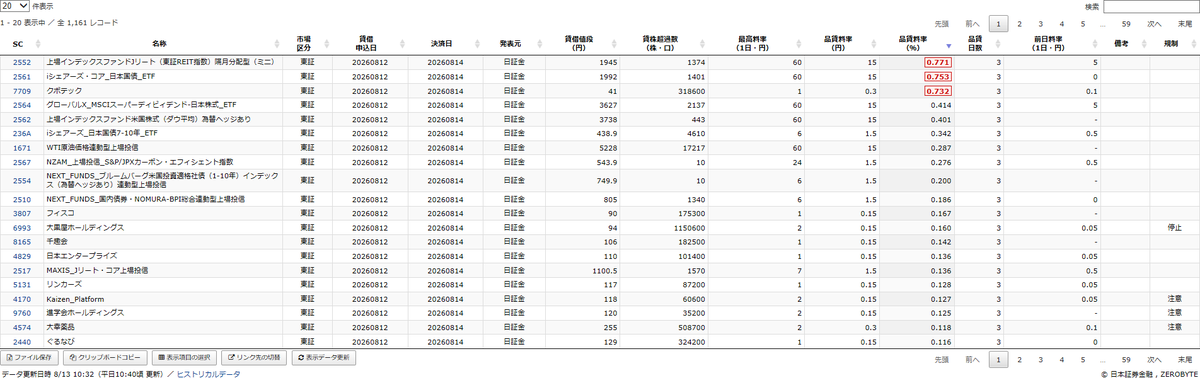
Task: Open stock code 3807 link
Action: tap(22, 214)
